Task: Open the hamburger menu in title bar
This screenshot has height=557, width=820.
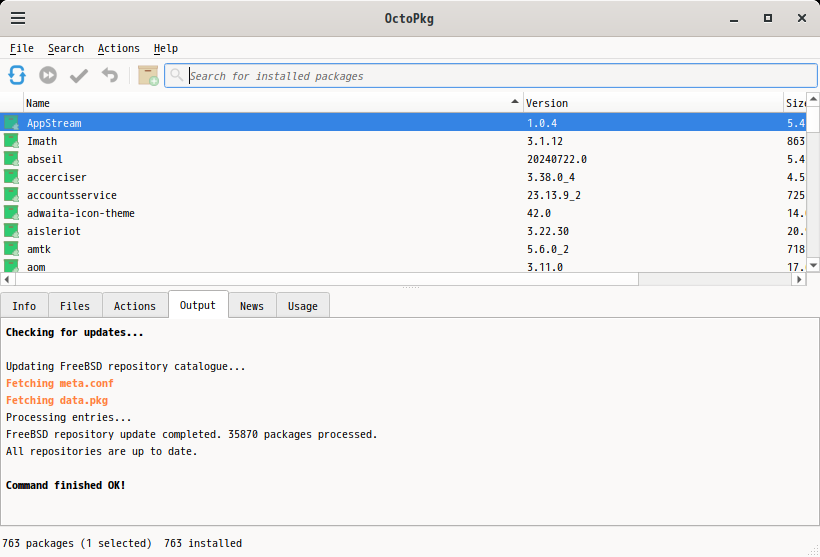Action: [18, 18]
